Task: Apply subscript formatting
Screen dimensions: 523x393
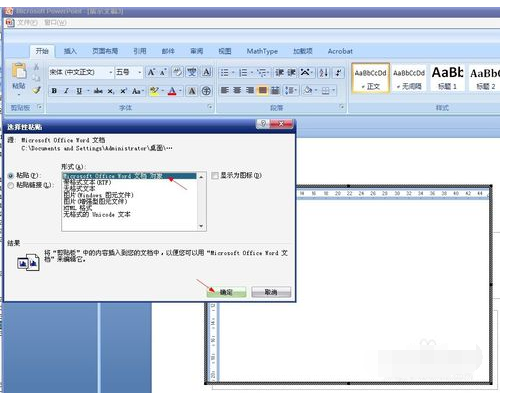Action: [111, 91]
